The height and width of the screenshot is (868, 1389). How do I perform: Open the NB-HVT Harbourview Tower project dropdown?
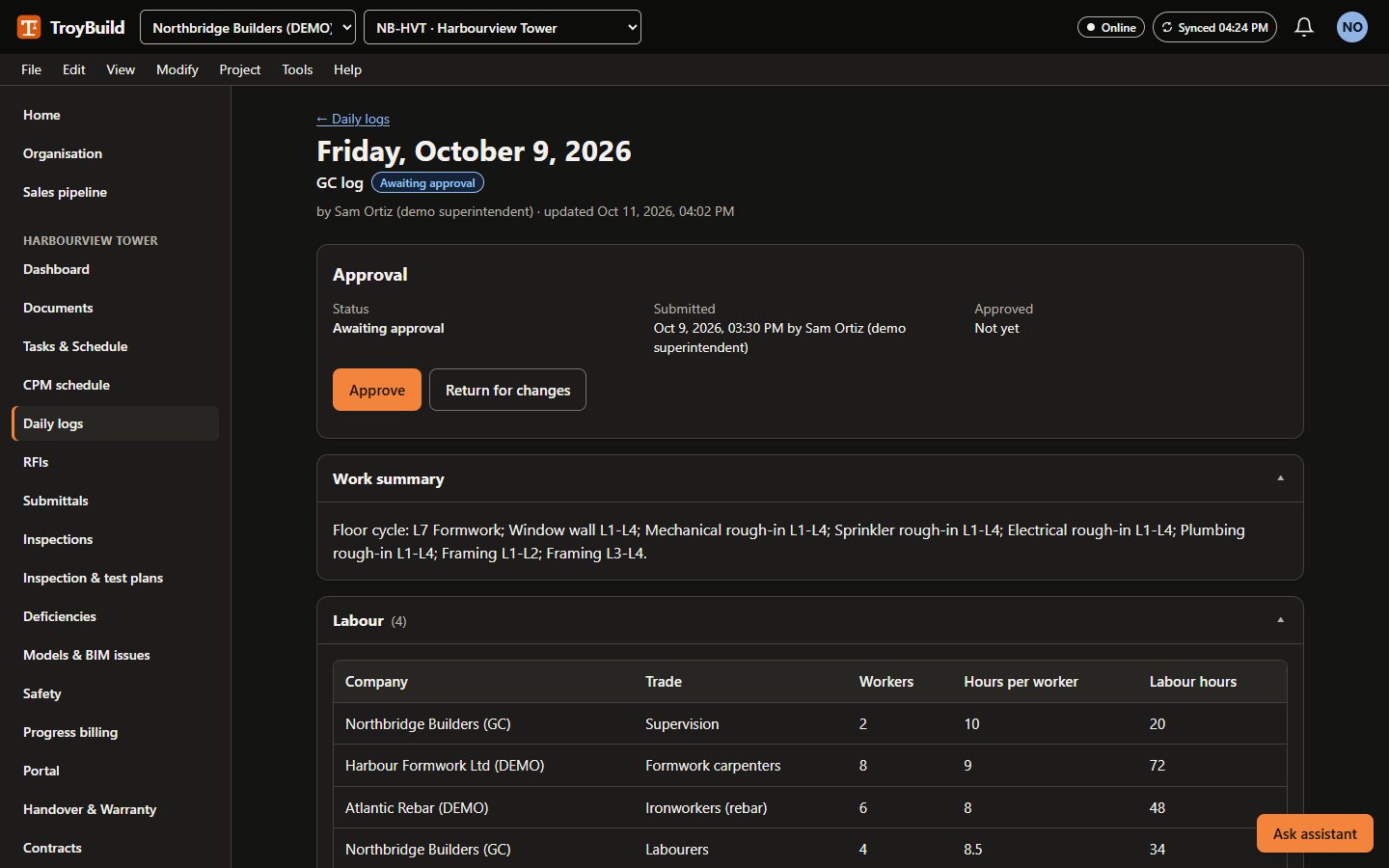tap(503, 27)
